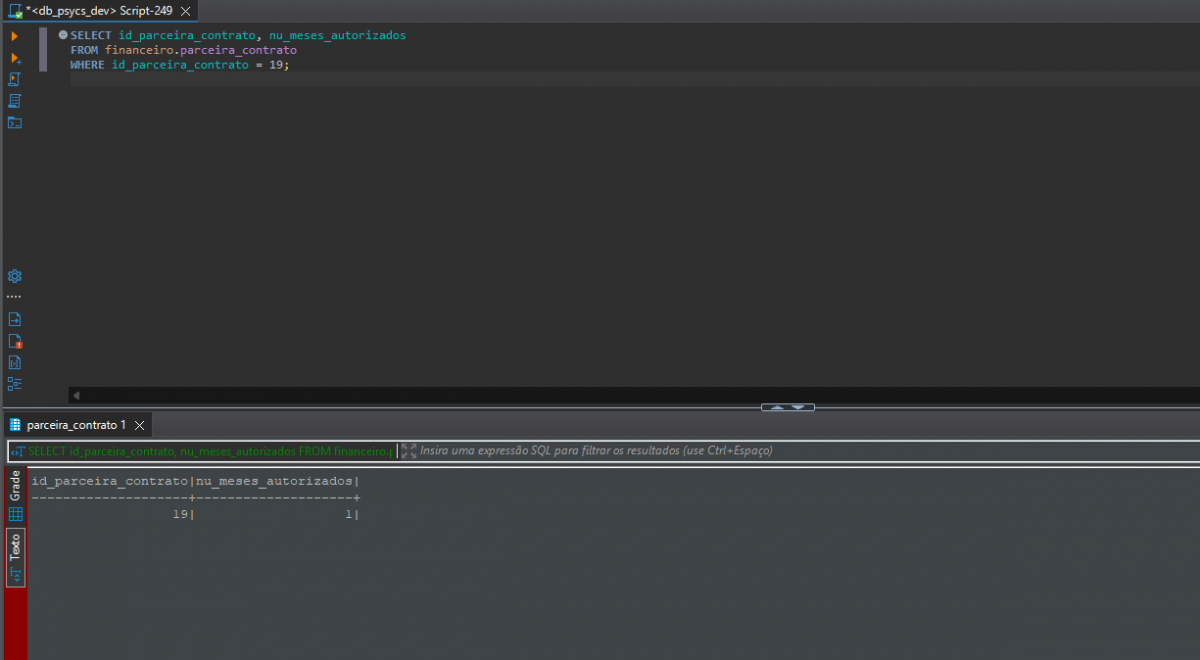Click nu_meses_autorizados in the SELECT line

pos(337,35)
